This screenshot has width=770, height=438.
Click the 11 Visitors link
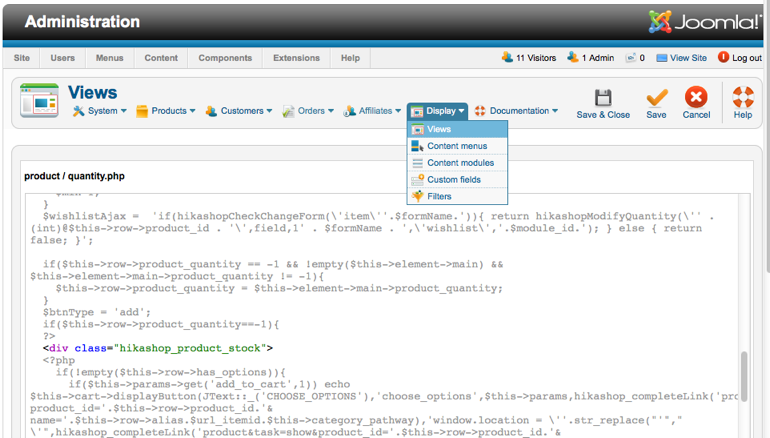(536, 58)
